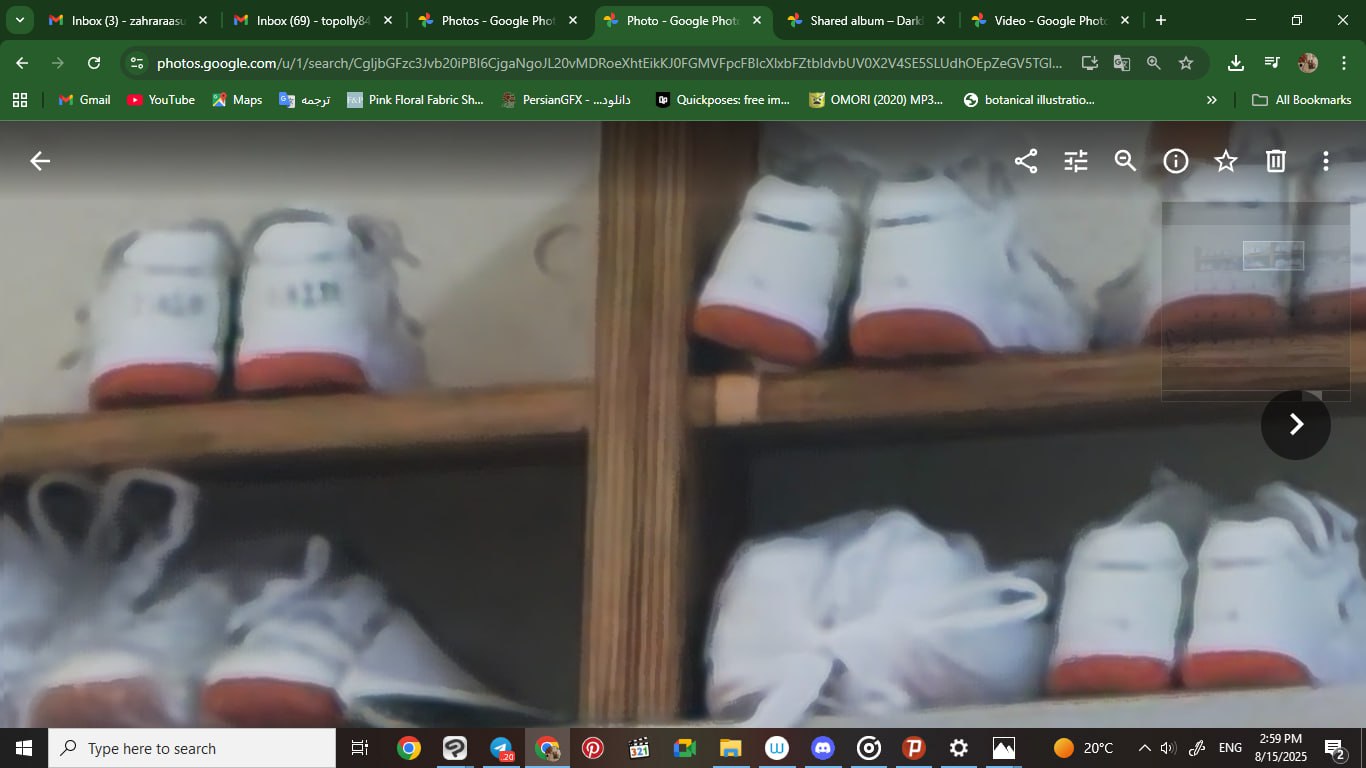This screenshot has width=1366, height=768.
Task: Bookmark this page with star icon
Action: pos(1186,63)
